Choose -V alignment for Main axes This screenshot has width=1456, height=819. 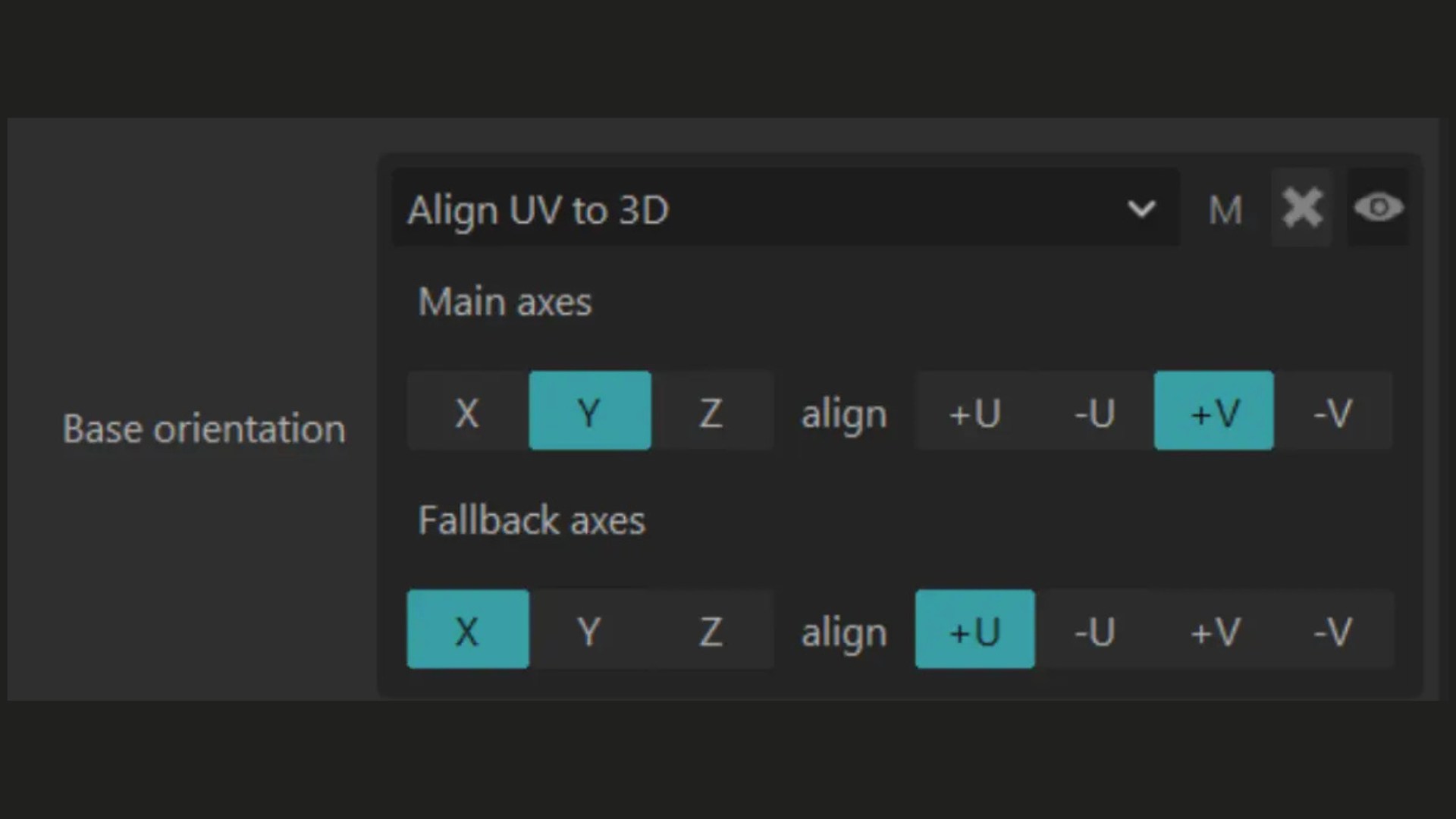coord(1332,411)
